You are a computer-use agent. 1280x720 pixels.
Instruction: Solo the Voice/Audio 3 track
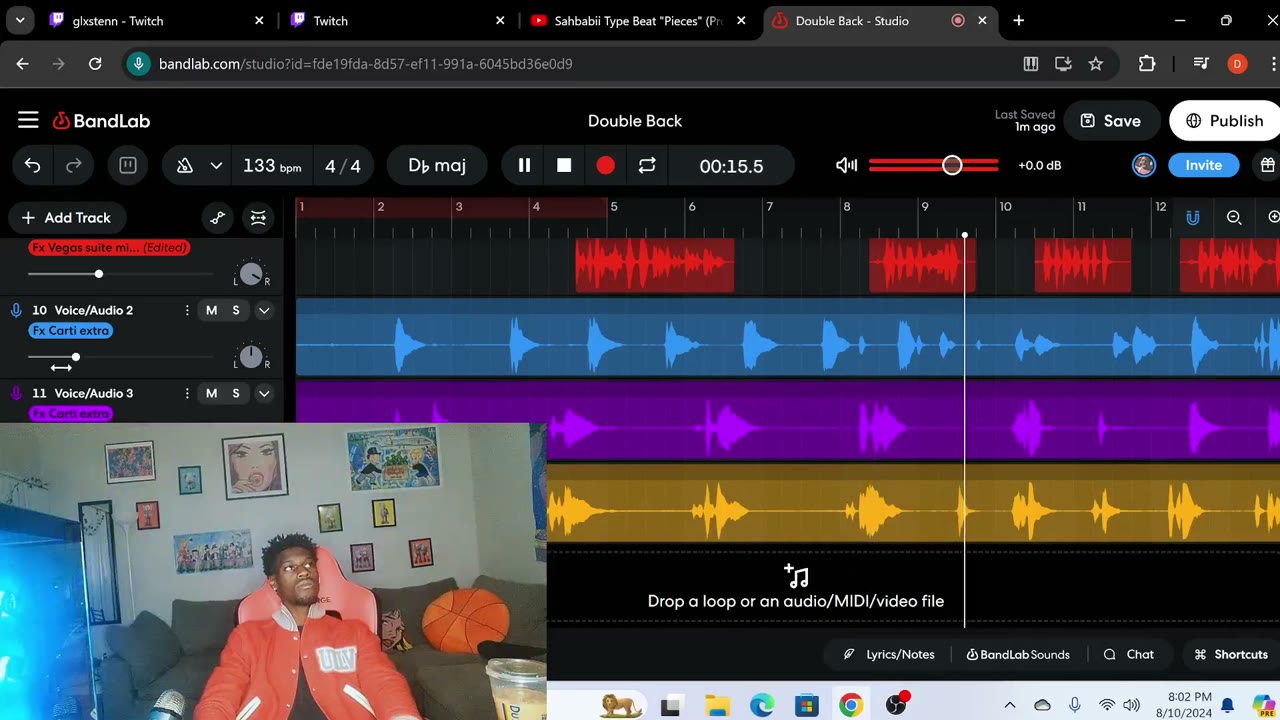pyautogui.click(x=236, y=394)
